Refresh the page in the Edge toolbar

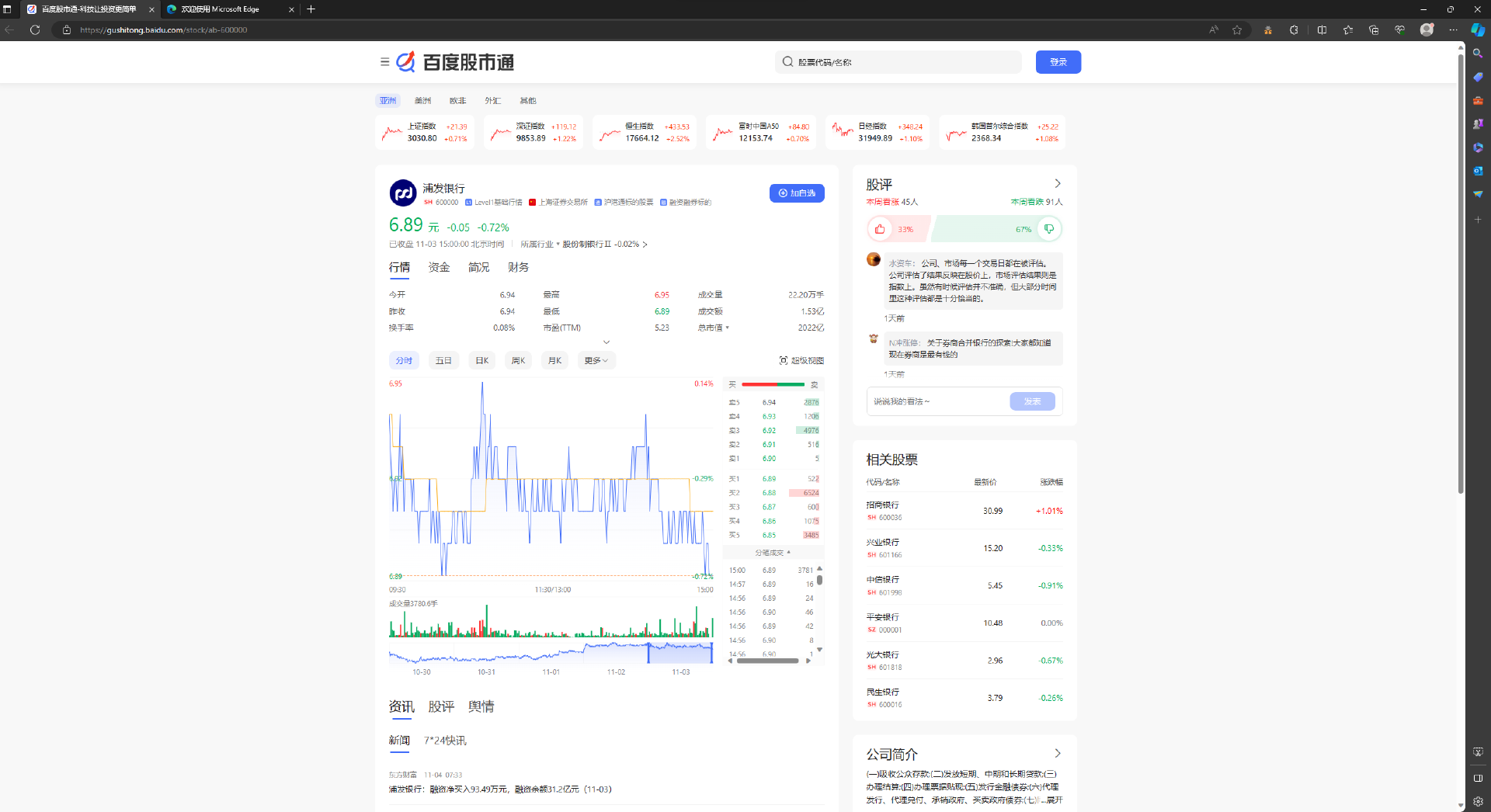35,29
